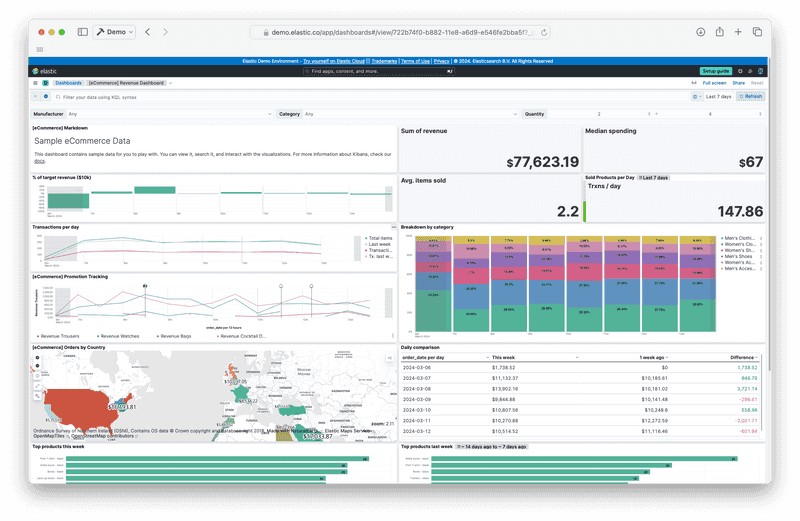Viewport: 800px width, 521px height.
Task: Click the calendar icon beside Last 7 days
Action: 696,97
